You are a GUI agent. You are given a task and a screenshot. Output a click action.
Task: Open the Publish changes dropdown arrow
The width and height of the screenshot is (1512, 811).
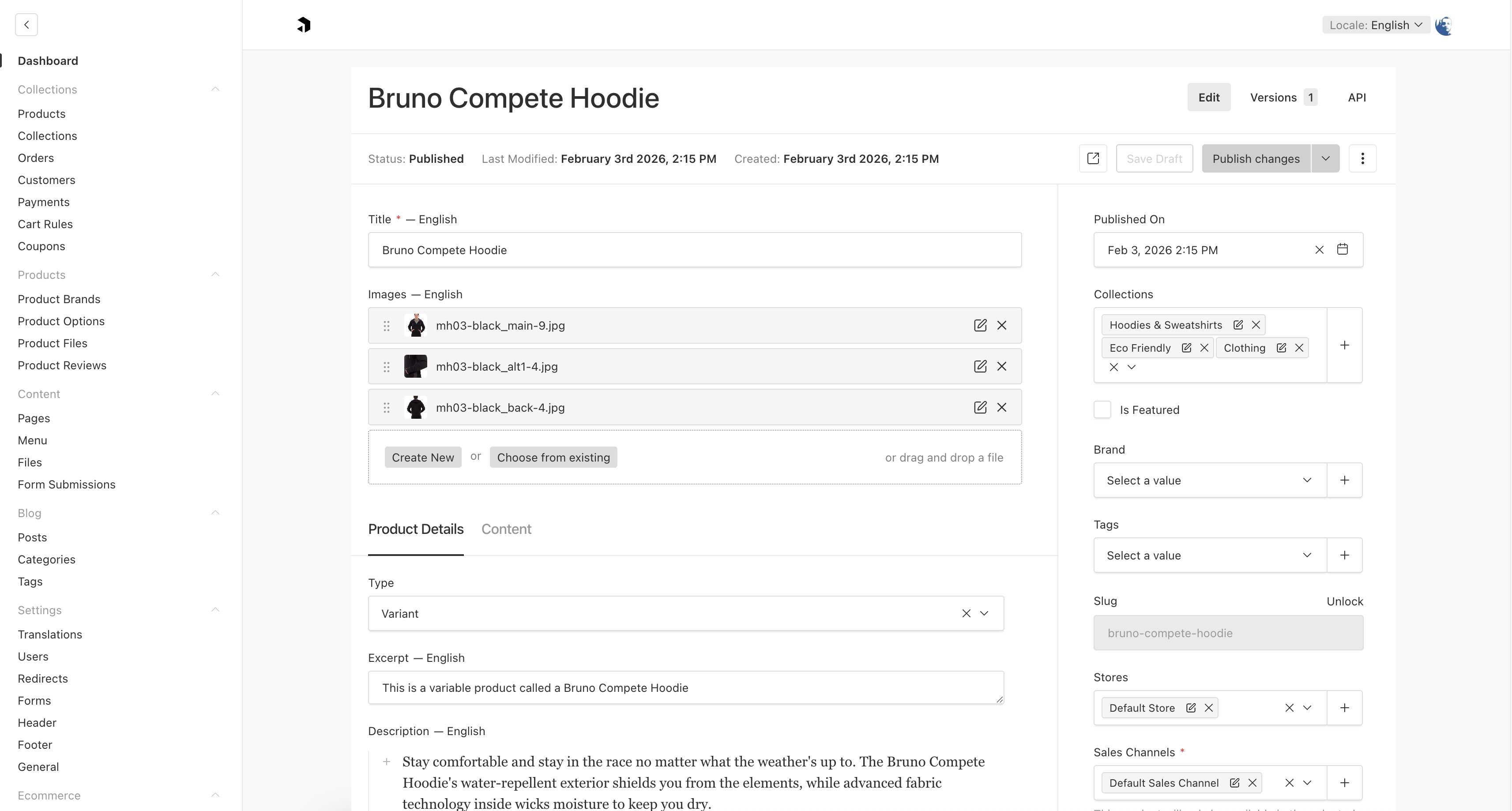pyautogui.click(x=1325, y=158)
